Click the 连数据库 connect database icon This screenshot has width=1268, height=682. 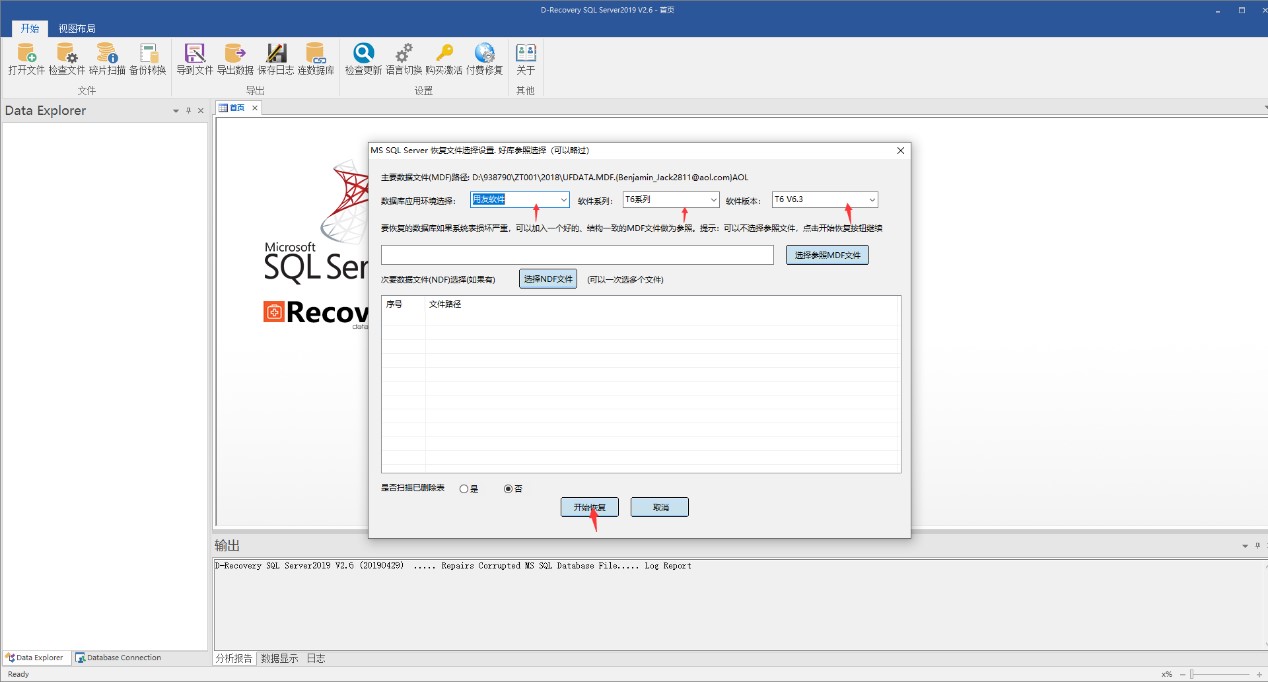(316, 59)
